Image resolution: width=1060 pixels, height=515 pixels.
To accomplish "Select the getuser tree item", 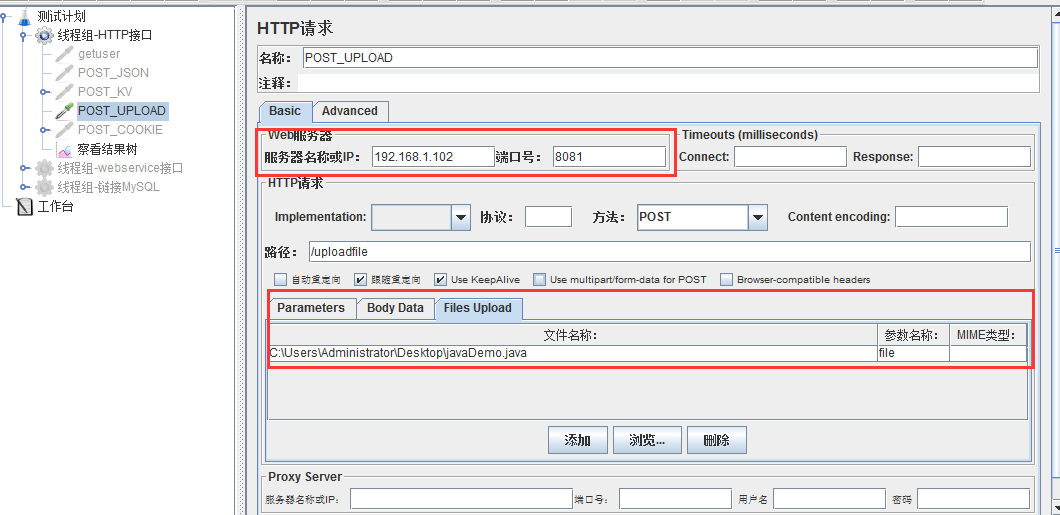I will click(99, 53).
